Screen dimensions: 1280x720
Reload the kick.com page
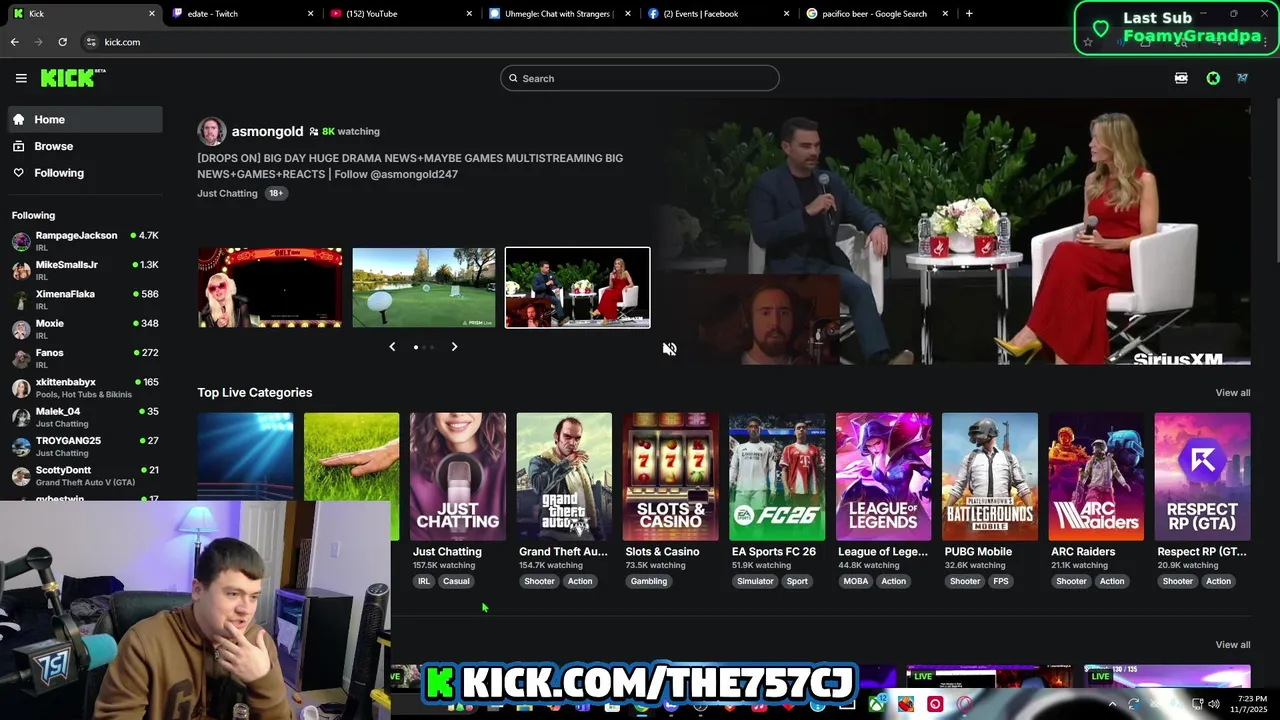coord(63,42)
